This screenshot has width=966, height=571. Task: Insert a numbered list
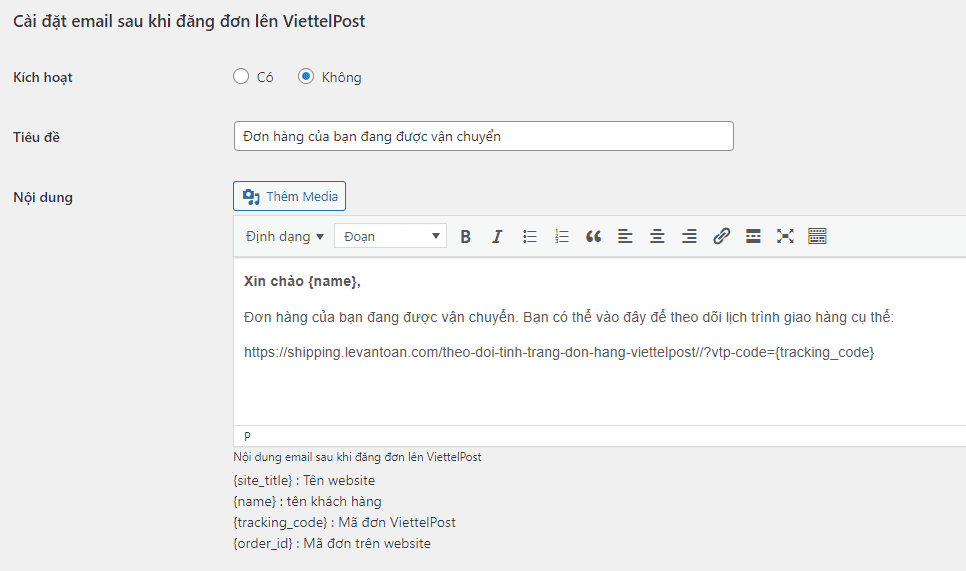pyautogui.click(x=562, y=237)
